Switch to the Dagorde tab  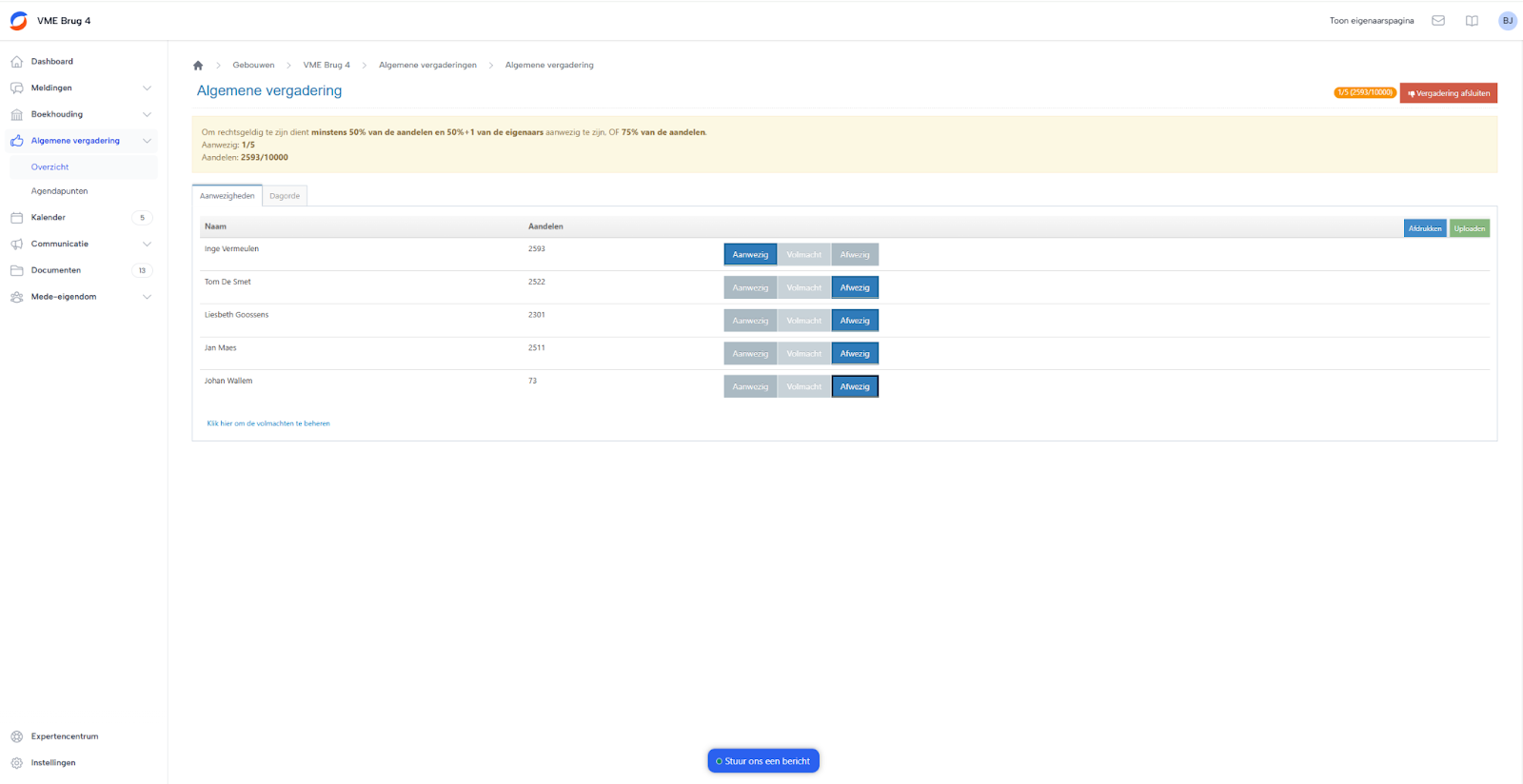click(x=285, y=196)
